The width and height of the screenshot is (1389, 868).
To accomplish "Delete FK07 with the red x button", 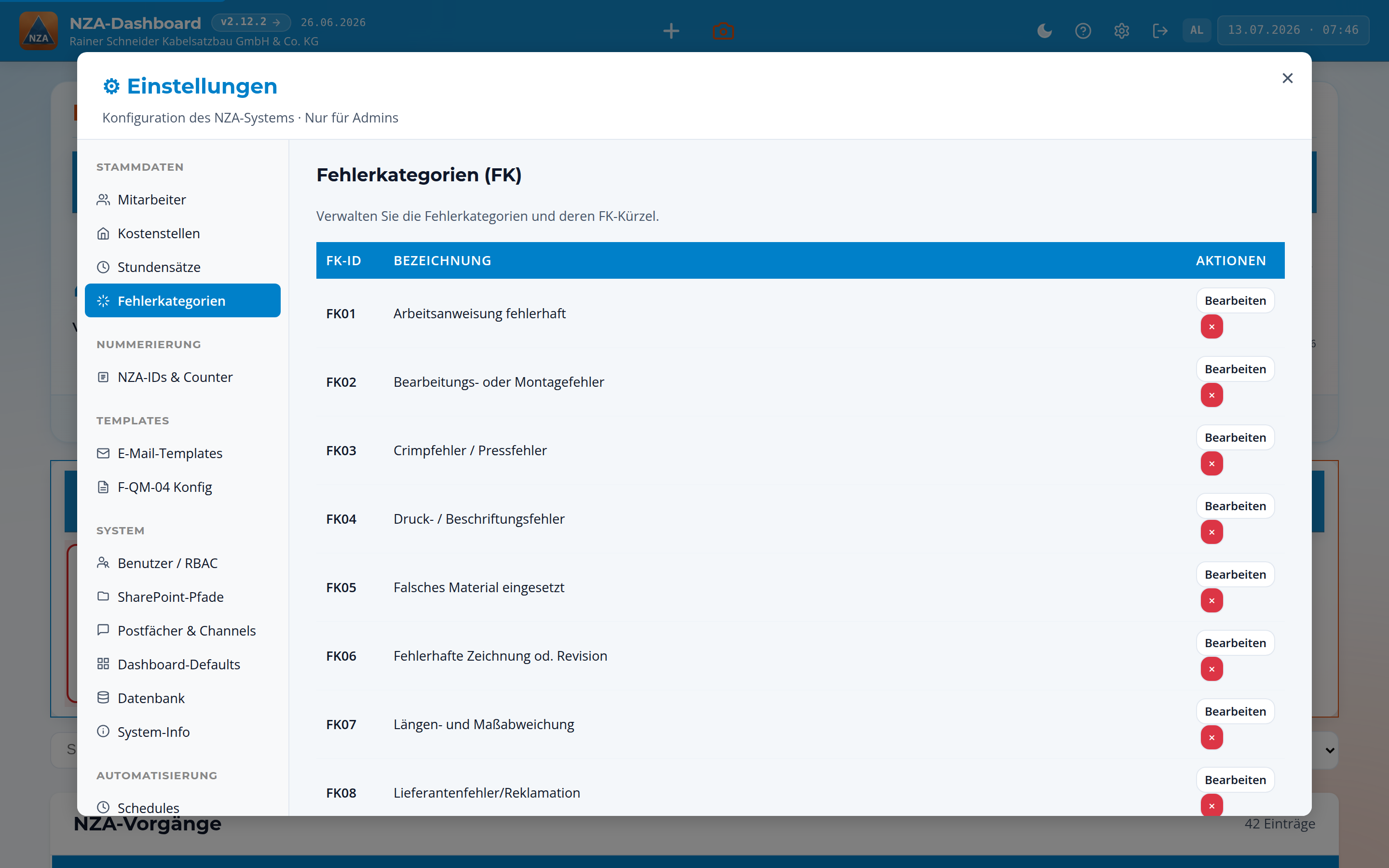I will pyautogui.click(x=1212, y=737).
